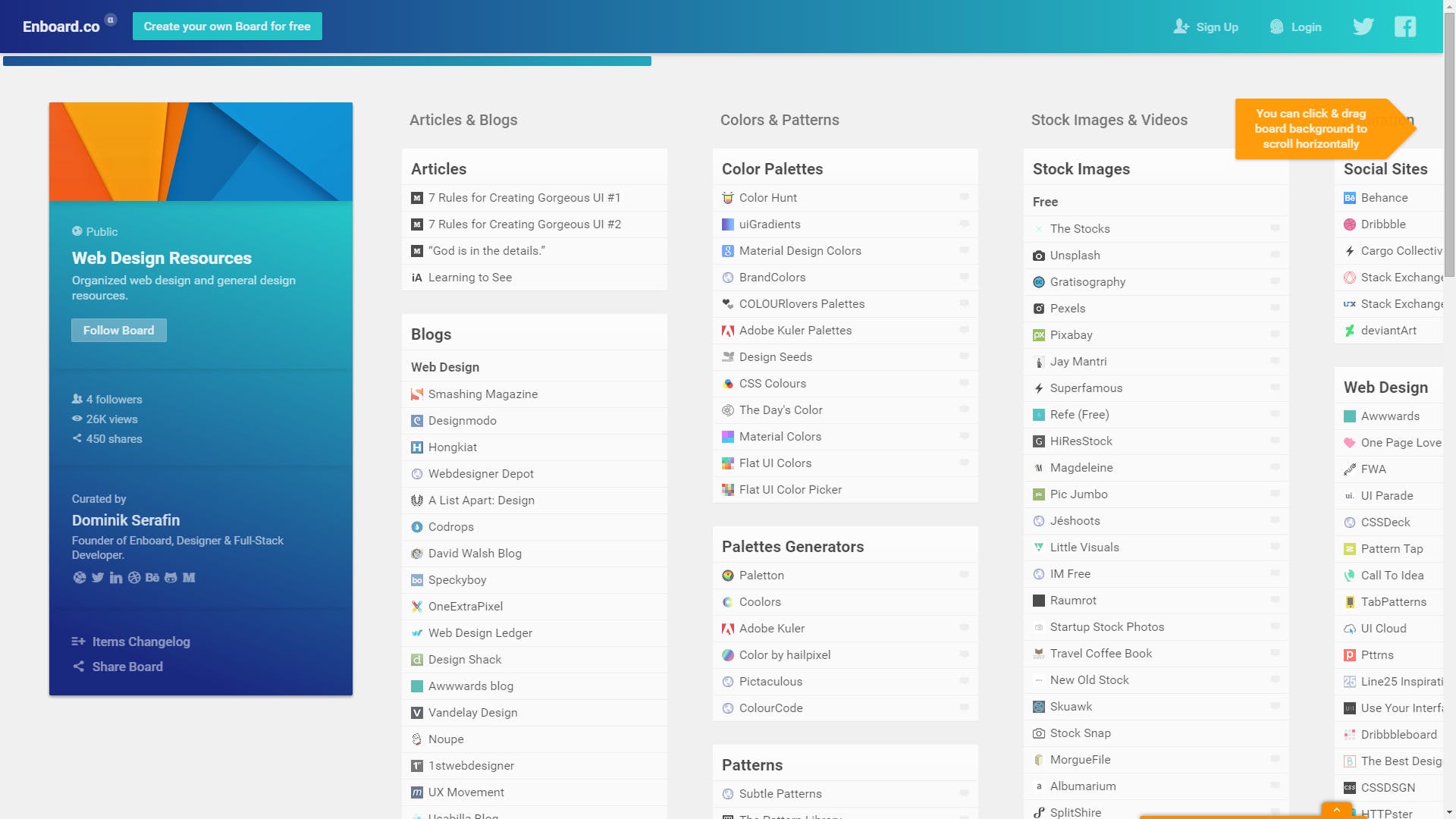Image resolution: width=1456 pixels, height=819 pixels.
Task: Expand the bottom orange panel arrow
Action: click(1336, 810)
